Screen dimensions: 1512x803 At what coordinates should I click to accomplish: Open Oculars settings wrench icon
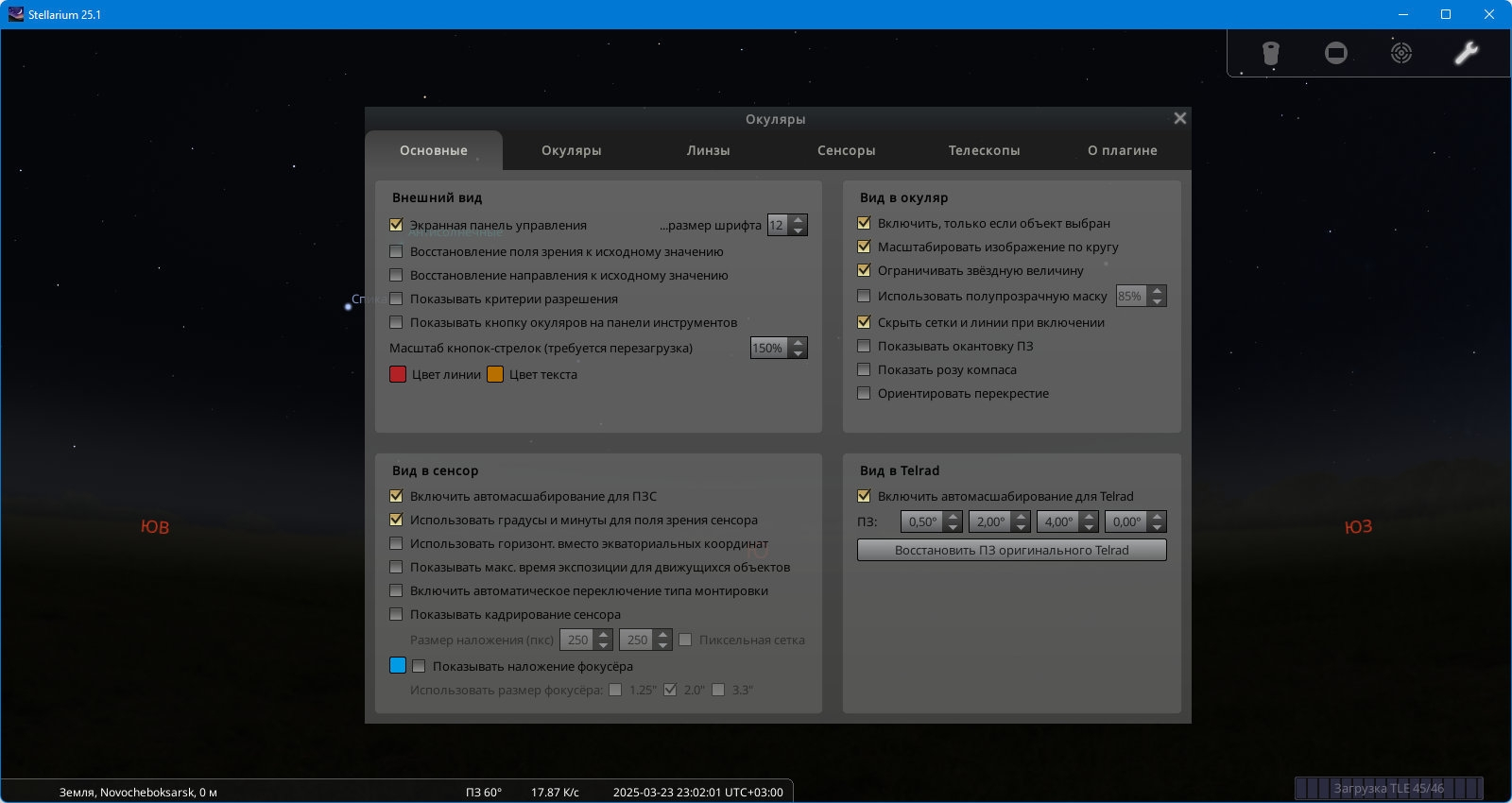(x=1466, y=53)
